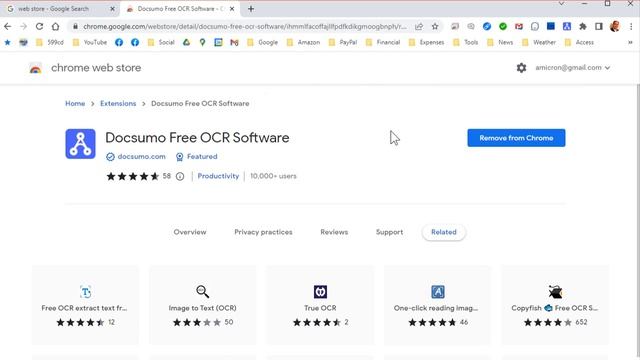
Task: Open the Copyfish Free OCR extension card
Action: click(555, 305)
